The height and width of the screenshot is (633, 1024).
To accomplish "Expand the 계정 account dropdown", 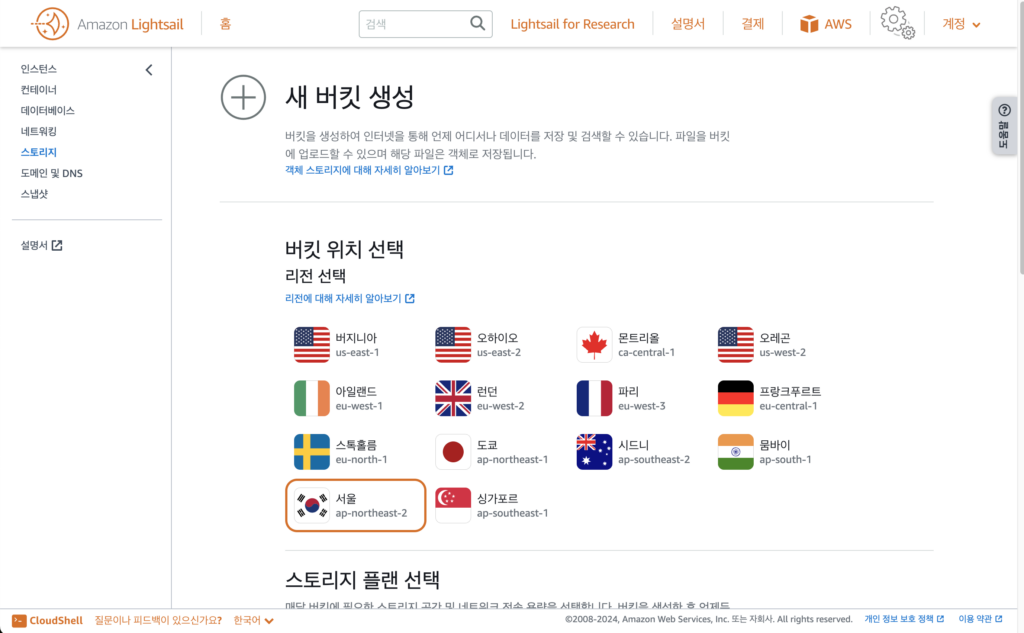I will (961, 24).
